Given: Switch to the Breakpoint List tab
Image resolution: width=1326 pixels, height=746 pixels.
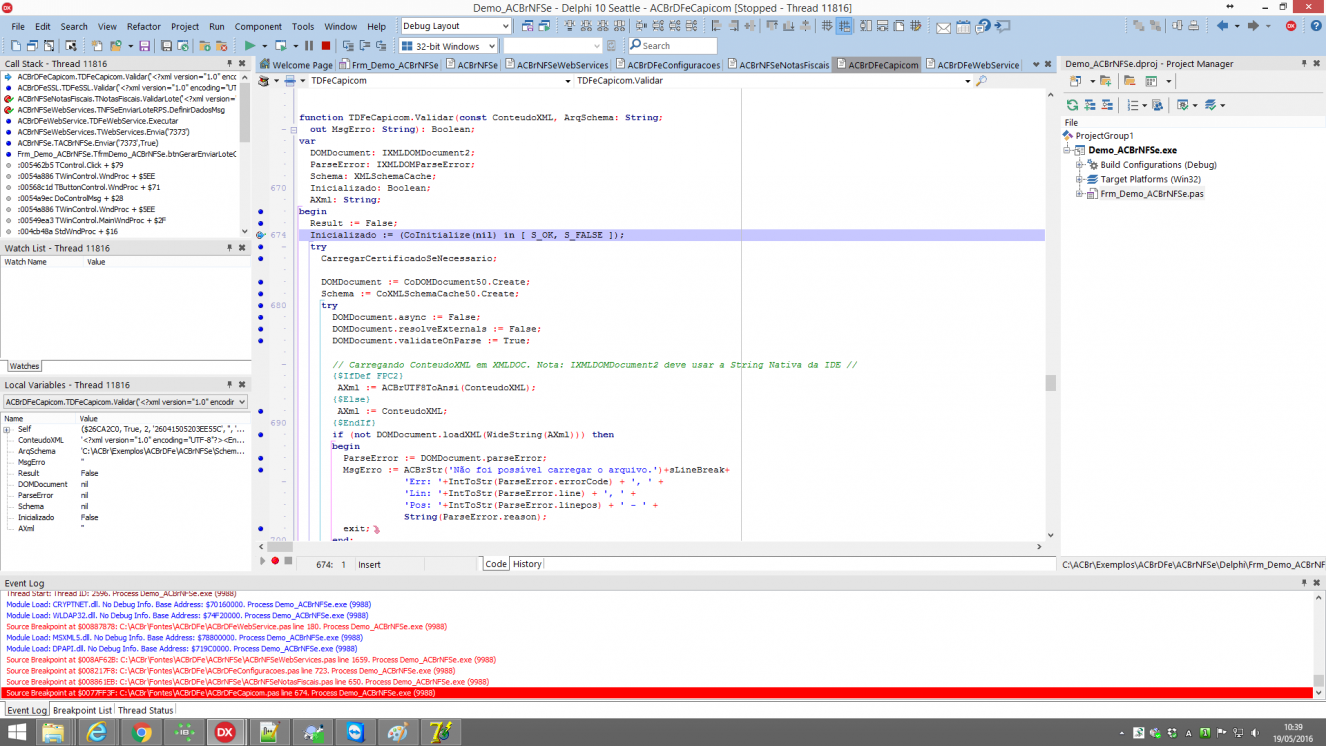Looking at the screenshot, I should (82, 710).
